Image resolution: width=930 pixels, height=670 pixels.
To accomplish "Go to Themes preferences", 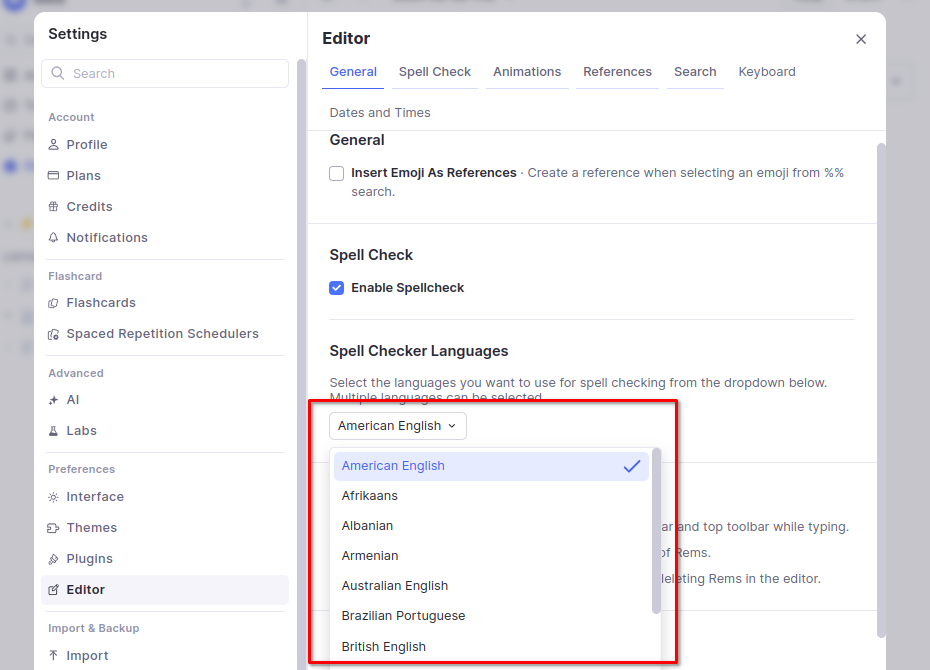I will coord(92,528).
